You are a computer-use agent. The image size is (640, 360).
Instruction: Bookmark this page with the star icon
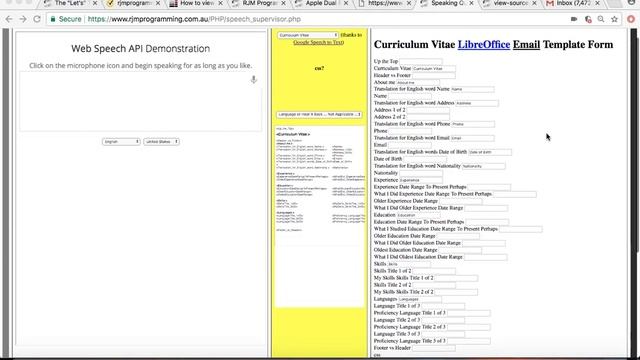(614, 19)
